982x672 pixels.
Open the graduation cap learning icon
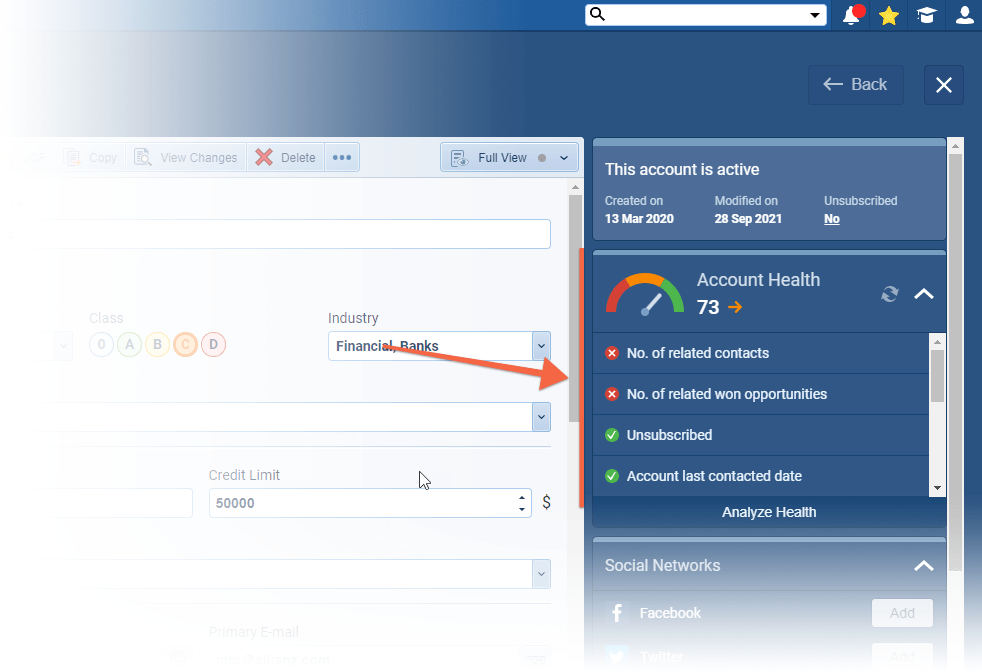pyautogui.click(x=926, y=15)
